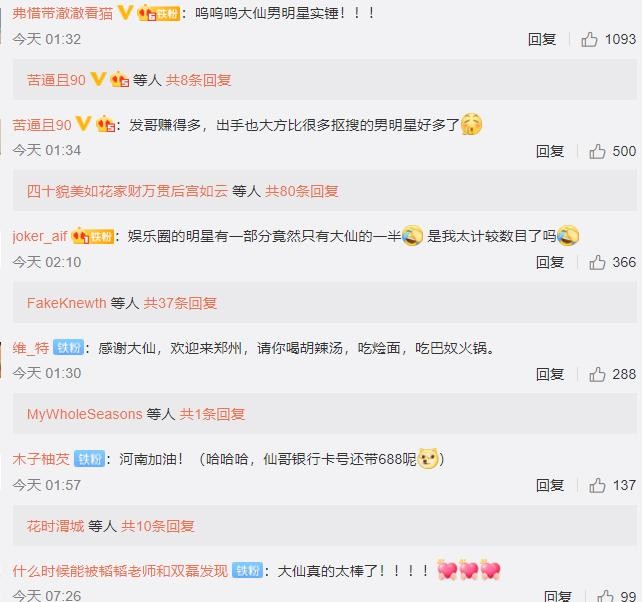Open FakeKnewth's profile link
Image resolution: width=642 pixels, height=602 pixels.
pos(67,303)
